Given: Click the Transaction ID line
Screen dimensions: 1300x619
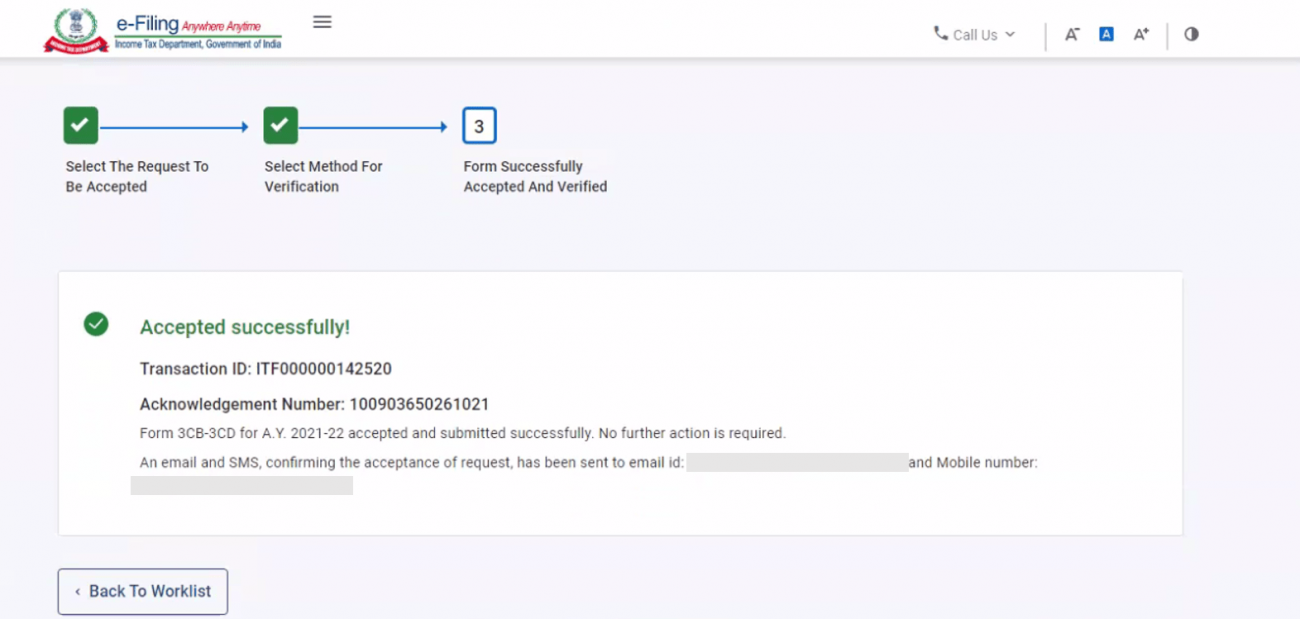Looking at the screenshot, I should point(265,369).
